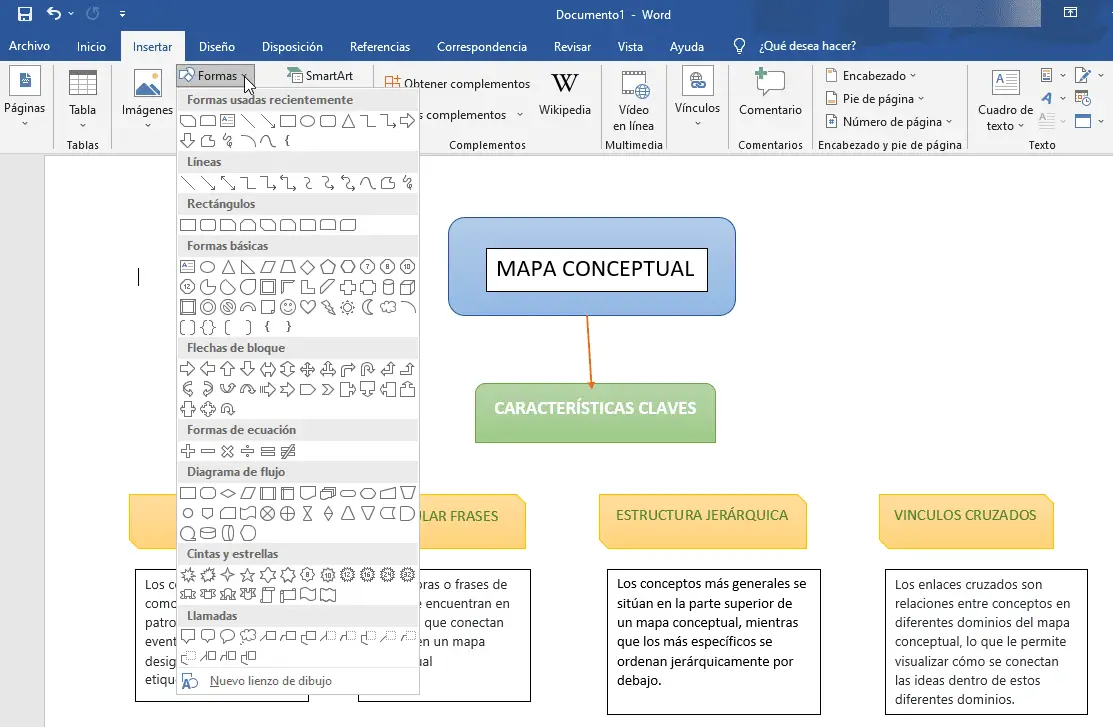Select the CARACTERÍSTICAS CLAVES green shape

click(595, 412)
